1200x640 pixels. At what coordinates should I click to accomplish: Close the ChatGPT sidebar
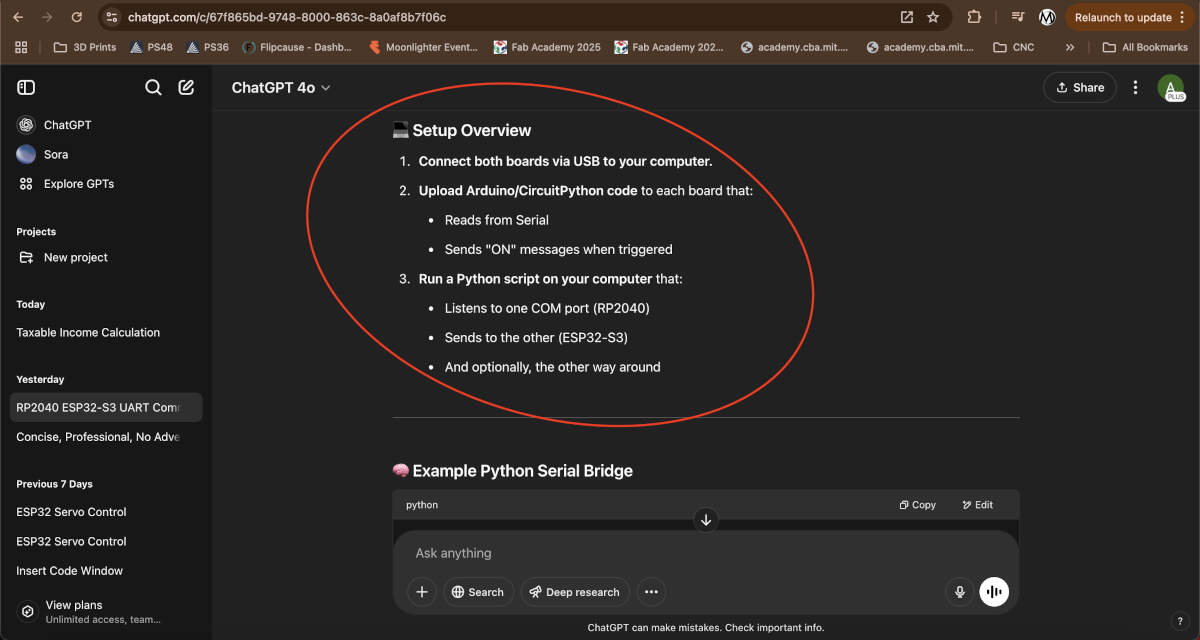point(26,88)
